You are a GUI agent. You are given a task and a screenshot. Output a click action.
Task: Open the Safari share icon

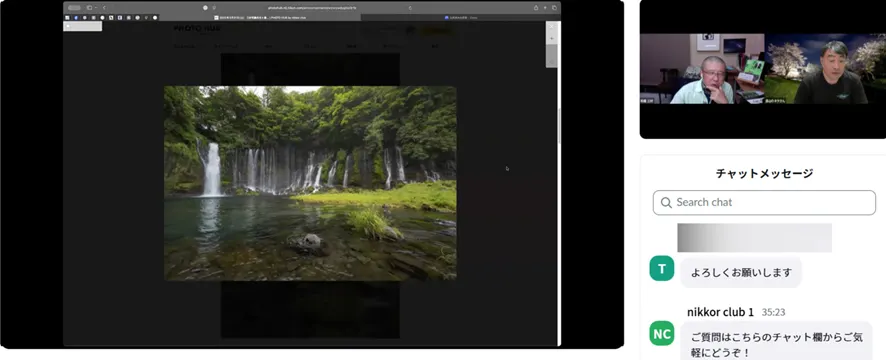click(x=536, y=8)
